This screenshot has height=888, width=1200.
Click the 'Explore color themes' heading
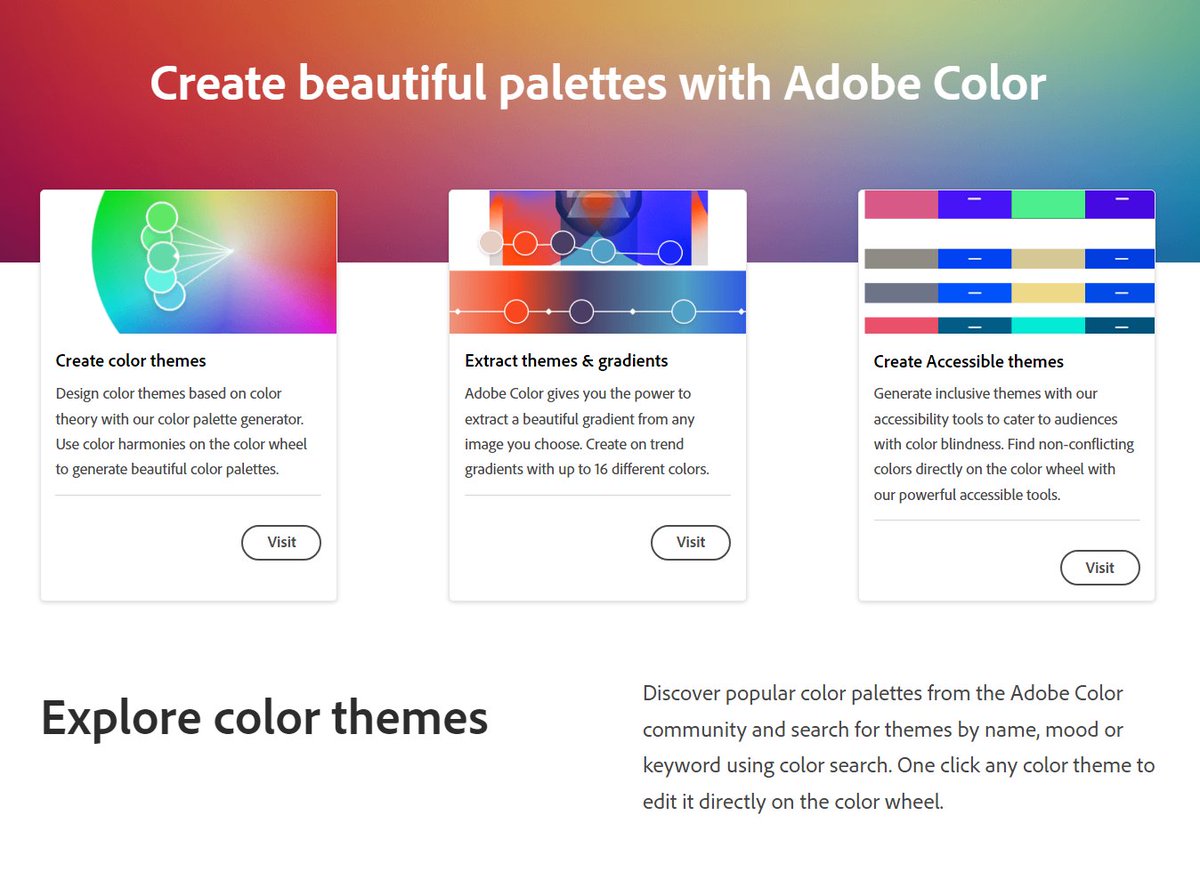click(x=265, y=717)
